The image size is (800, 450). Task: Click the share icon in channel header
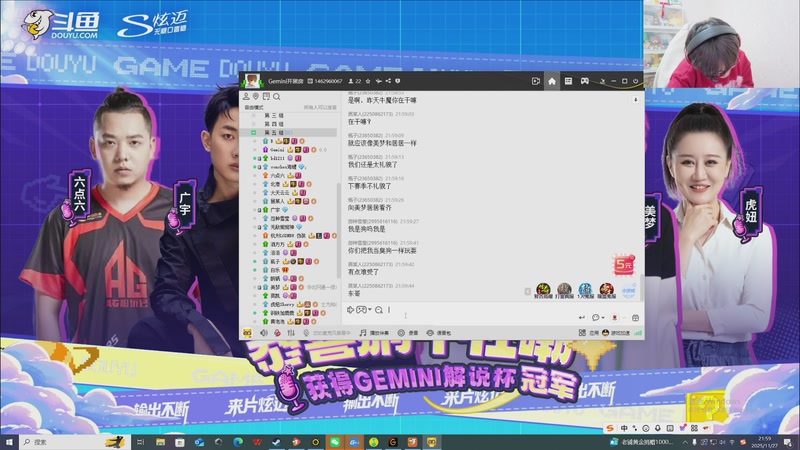point(388,81)
